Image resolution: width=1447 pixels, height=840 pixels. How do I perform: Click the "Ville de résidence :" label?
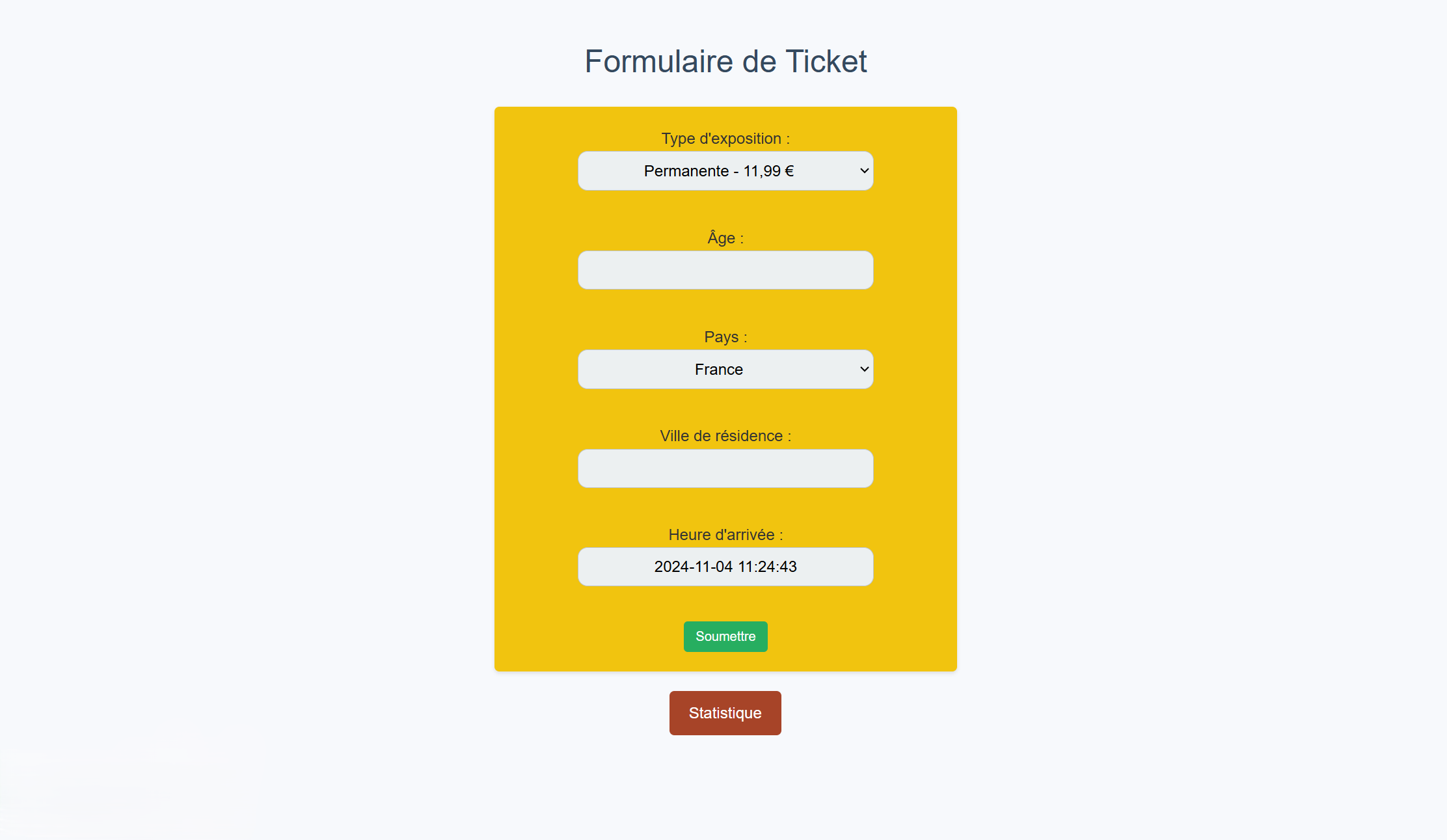pyautogui.click(x=725, y=436)
